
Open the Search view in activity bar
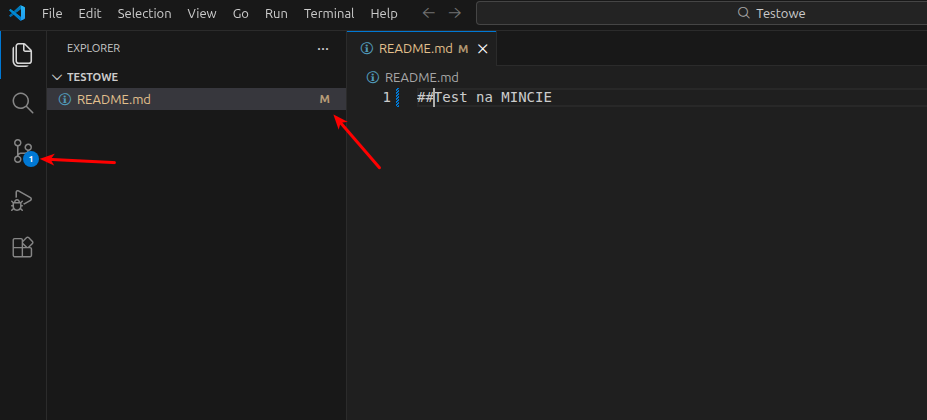[x=22, y=103]
